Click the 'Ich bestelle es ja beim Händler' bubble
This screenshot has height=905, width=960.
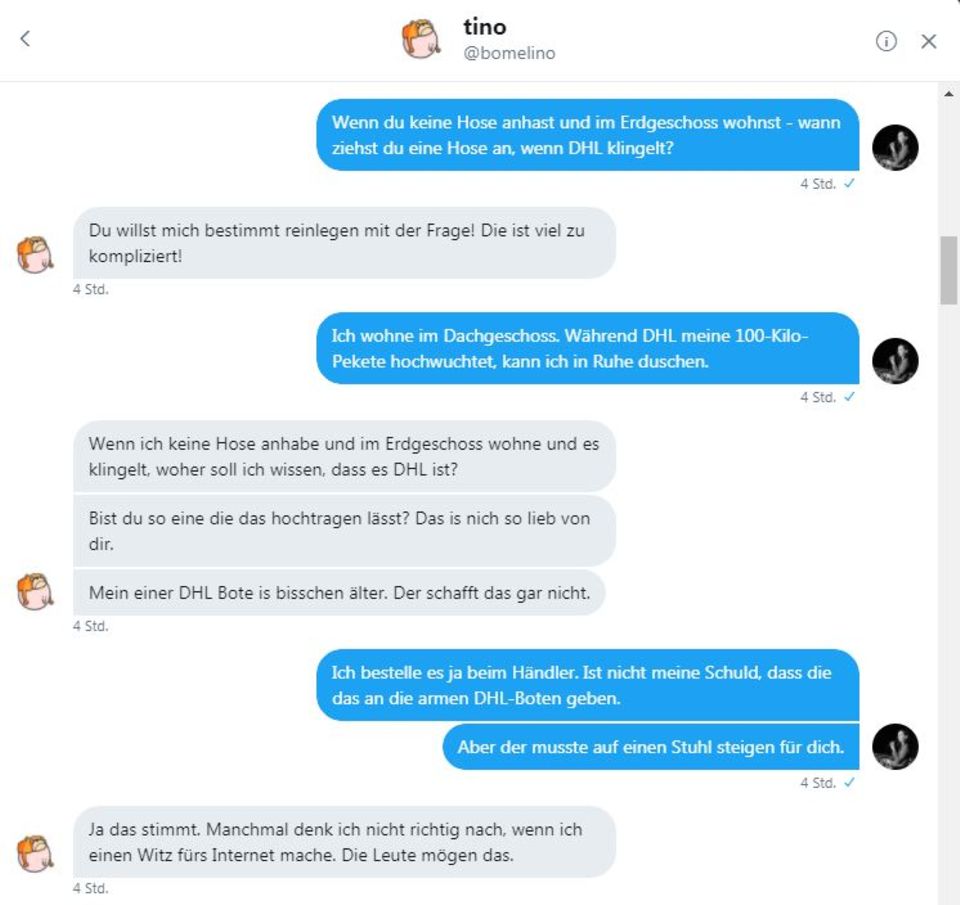coord(587,685)
